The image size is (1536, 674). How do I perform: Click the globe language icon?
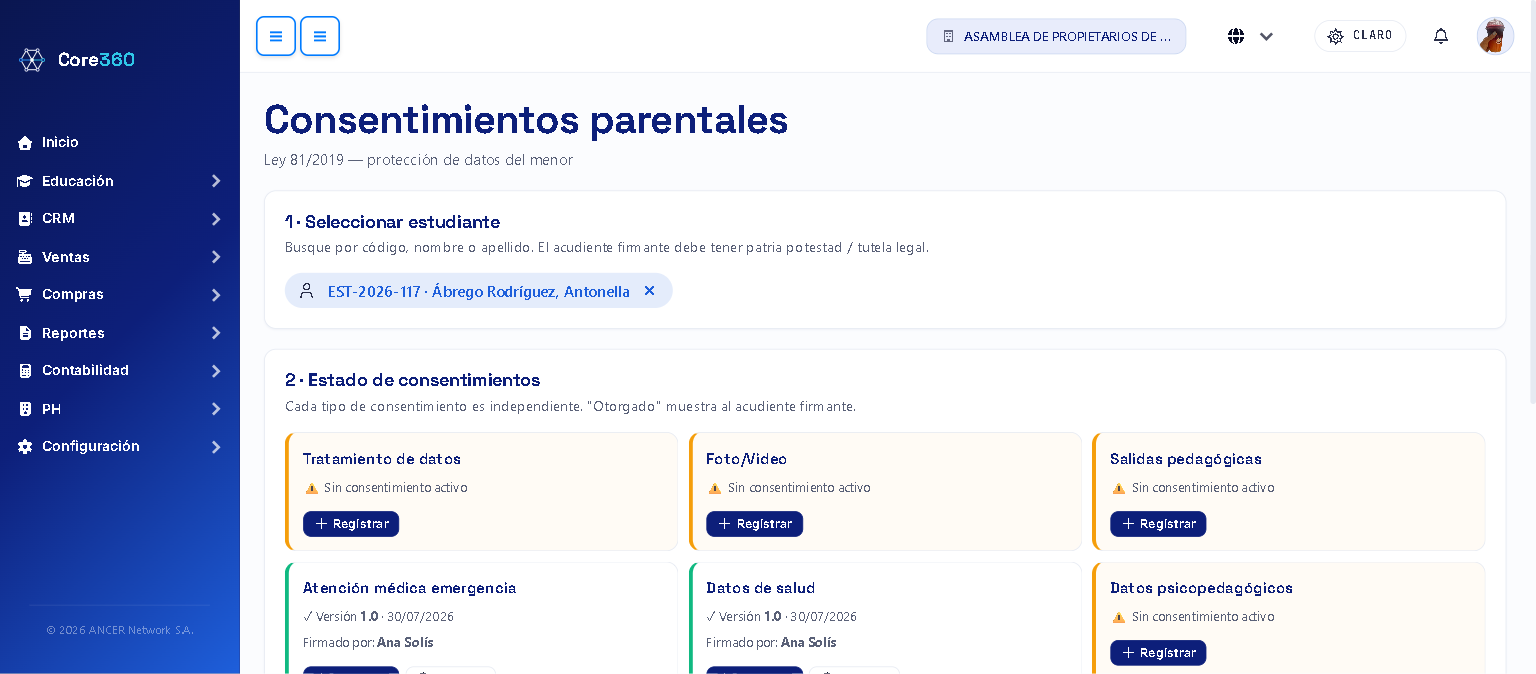(x=1236, y=36)
